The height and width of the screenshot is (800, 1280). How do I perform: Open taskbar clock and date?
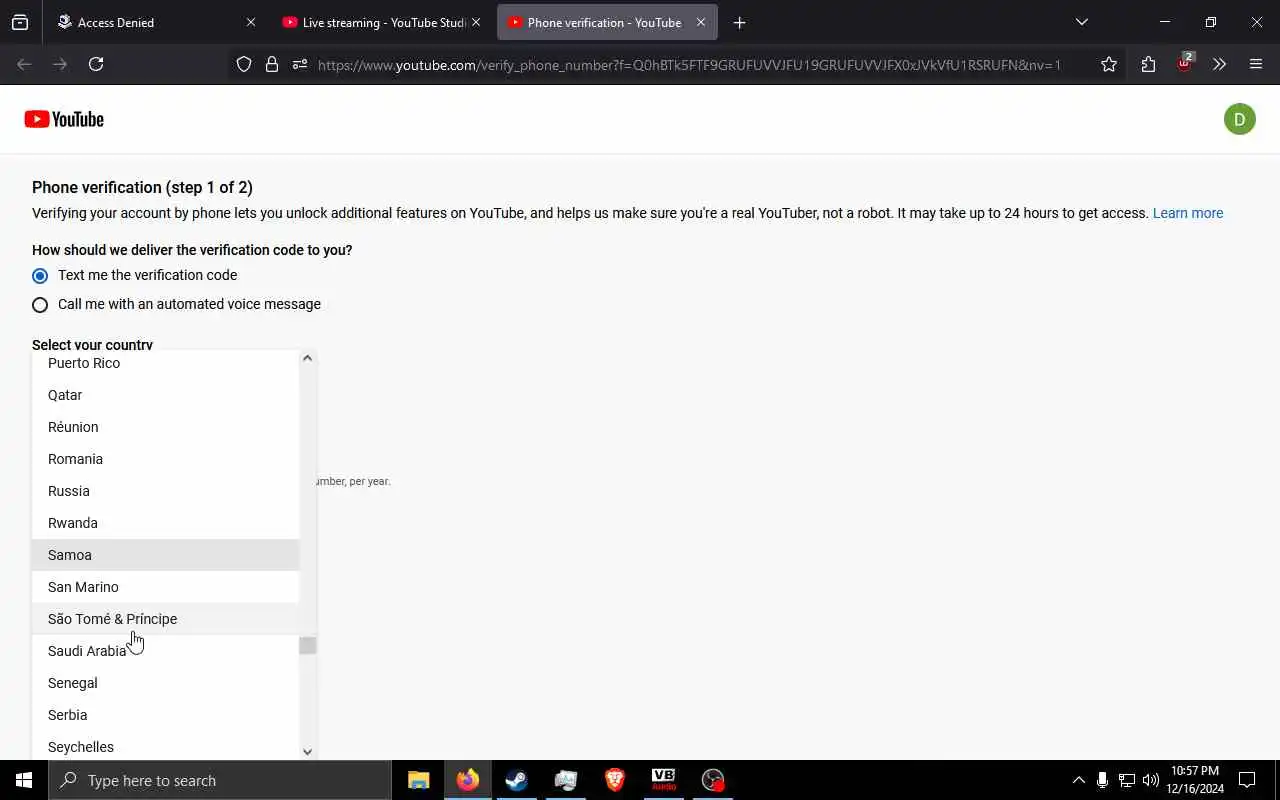point(1194,780)
